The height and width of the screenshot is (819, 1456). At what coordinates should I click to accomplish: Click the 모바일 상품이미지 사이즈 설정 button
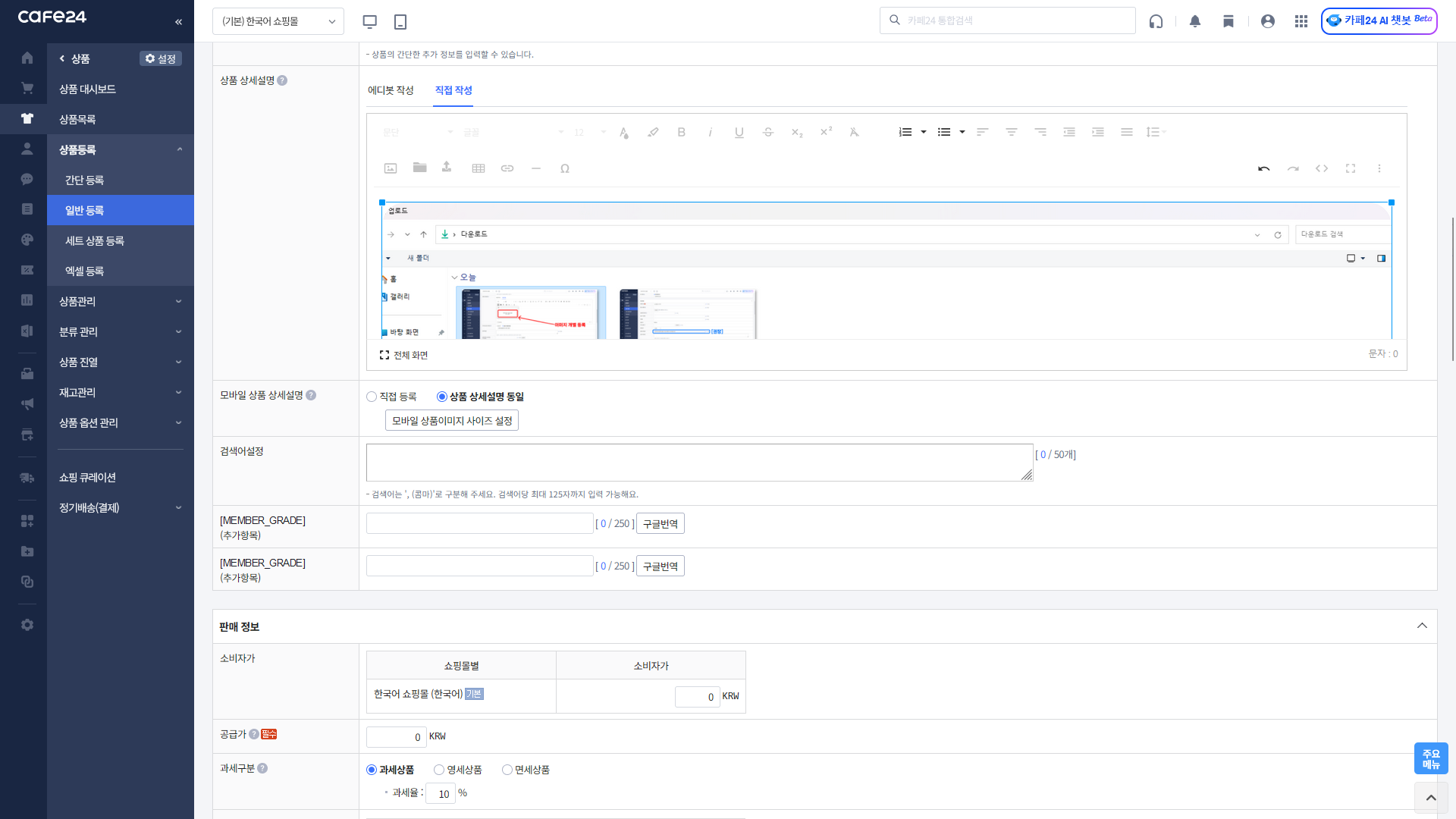(452, 420)
